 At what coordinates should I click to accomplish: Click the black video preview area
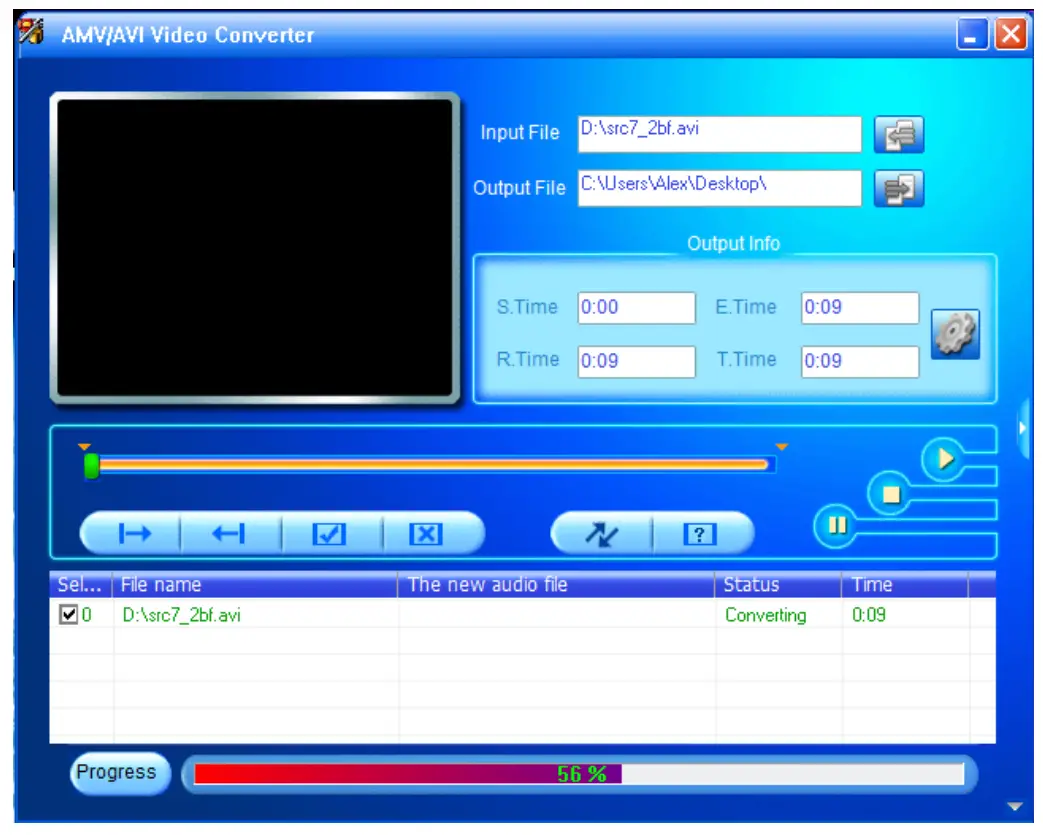click(x=255, y=248)
